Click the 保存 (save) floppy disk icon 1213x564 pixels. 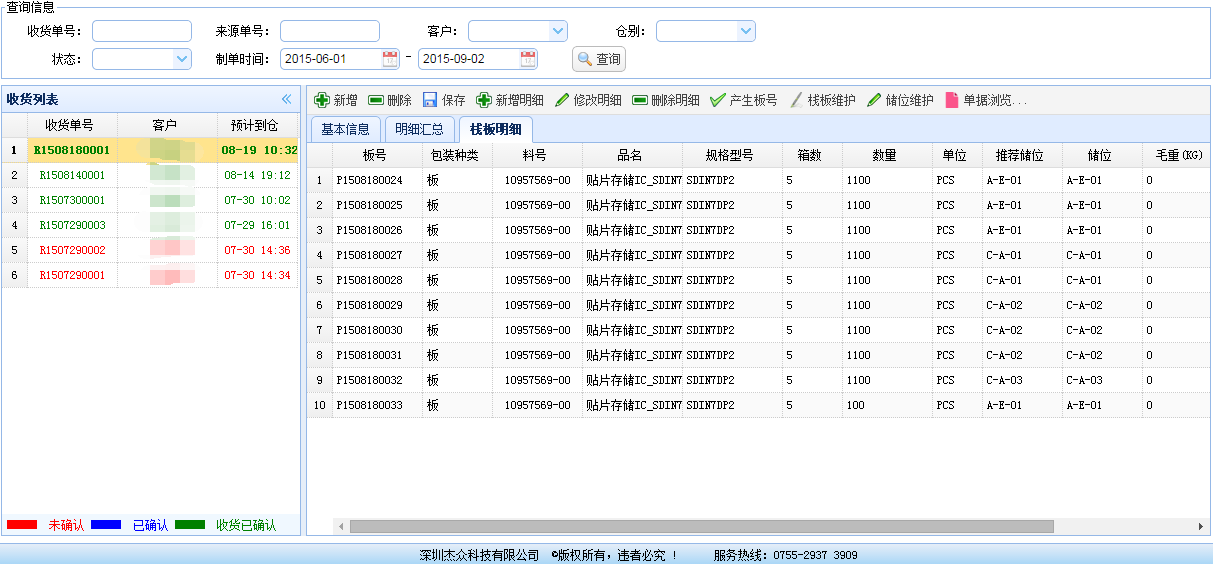pyautogui.click(x=430, y=100)
